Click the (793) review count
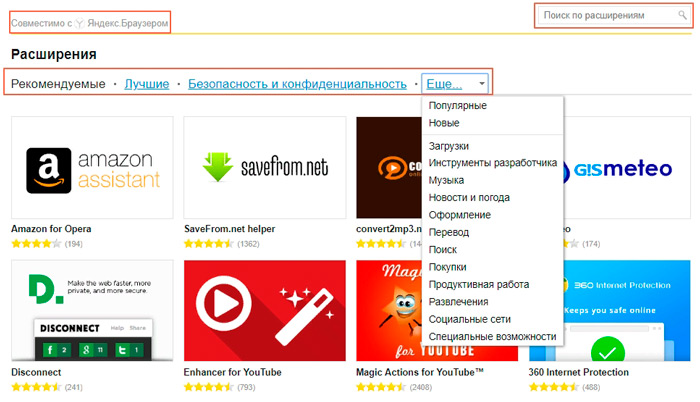The image size is (700, 402). [x=246, y=387]
